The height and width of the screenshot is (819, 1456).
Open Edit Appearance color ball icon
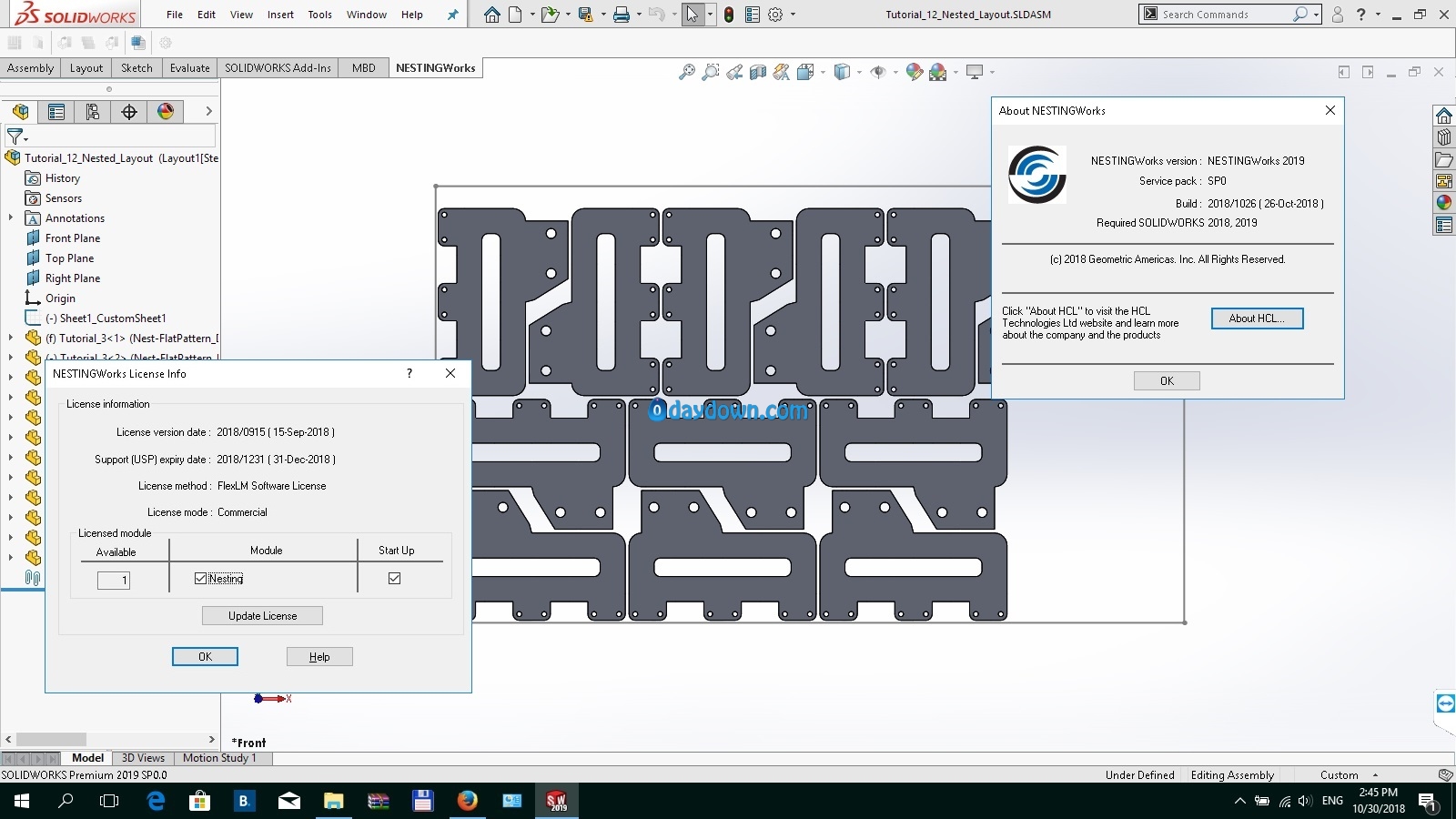point(915,72)
